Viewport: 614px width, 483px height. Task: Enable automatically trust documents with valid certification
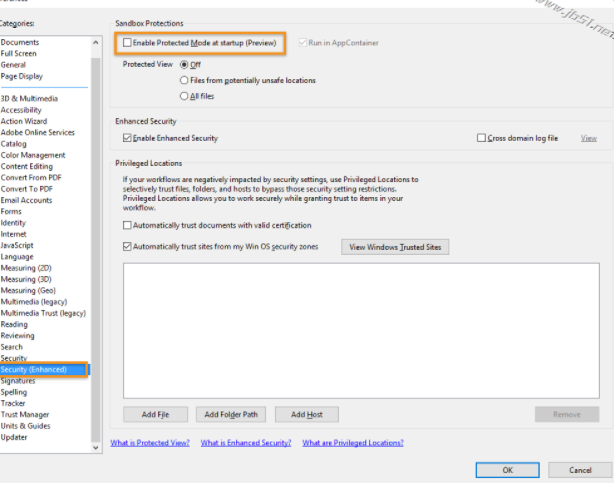coord(127,226)
